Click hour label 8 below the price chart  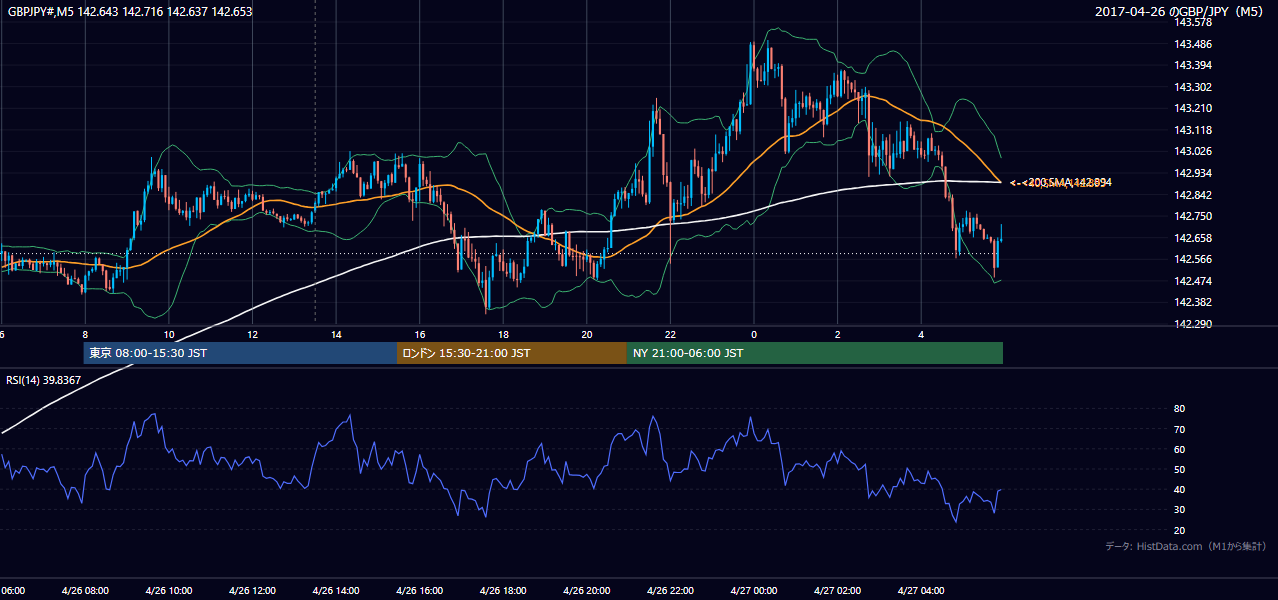tap(85, 334)
